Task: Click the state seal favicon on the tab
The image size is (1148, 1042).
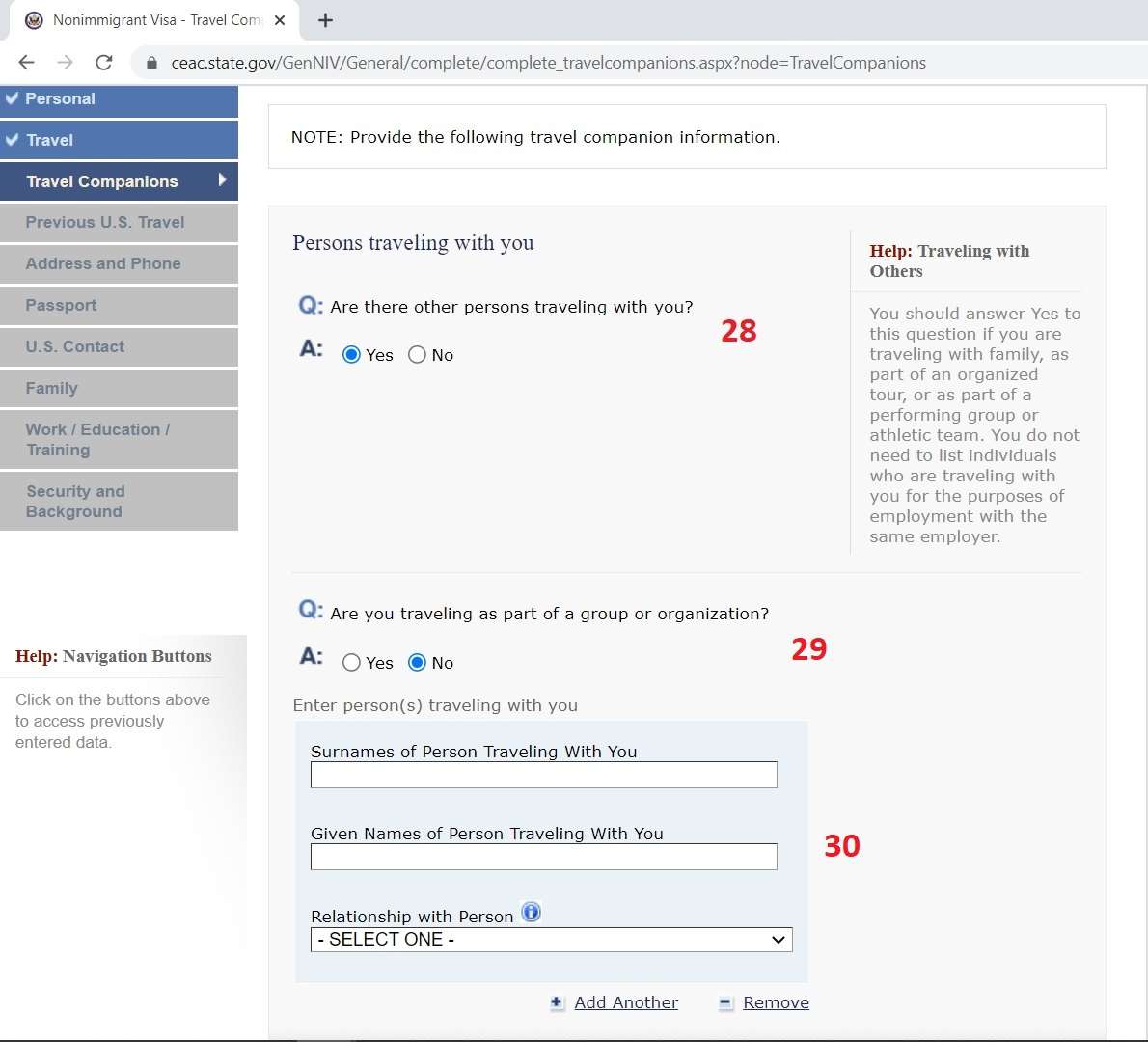Action: click(x=34, y=20)
